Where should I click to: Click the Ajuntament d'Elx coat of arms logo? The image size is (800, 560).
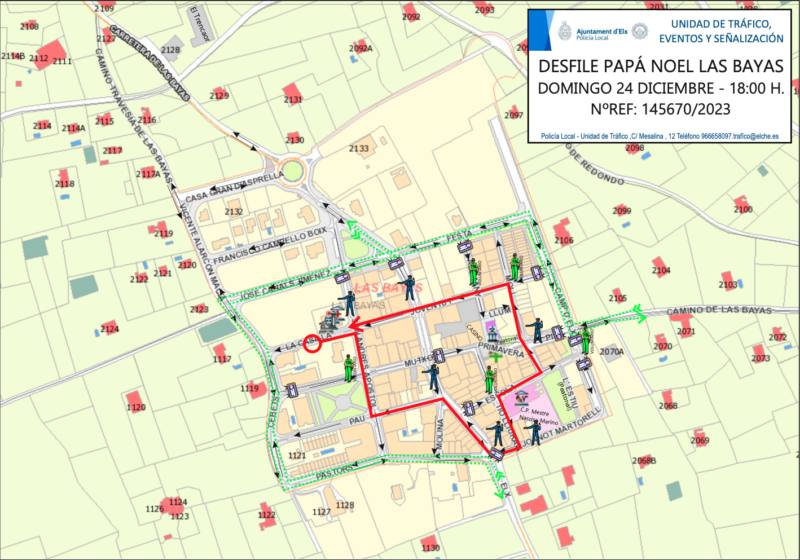tap(565, 30)
